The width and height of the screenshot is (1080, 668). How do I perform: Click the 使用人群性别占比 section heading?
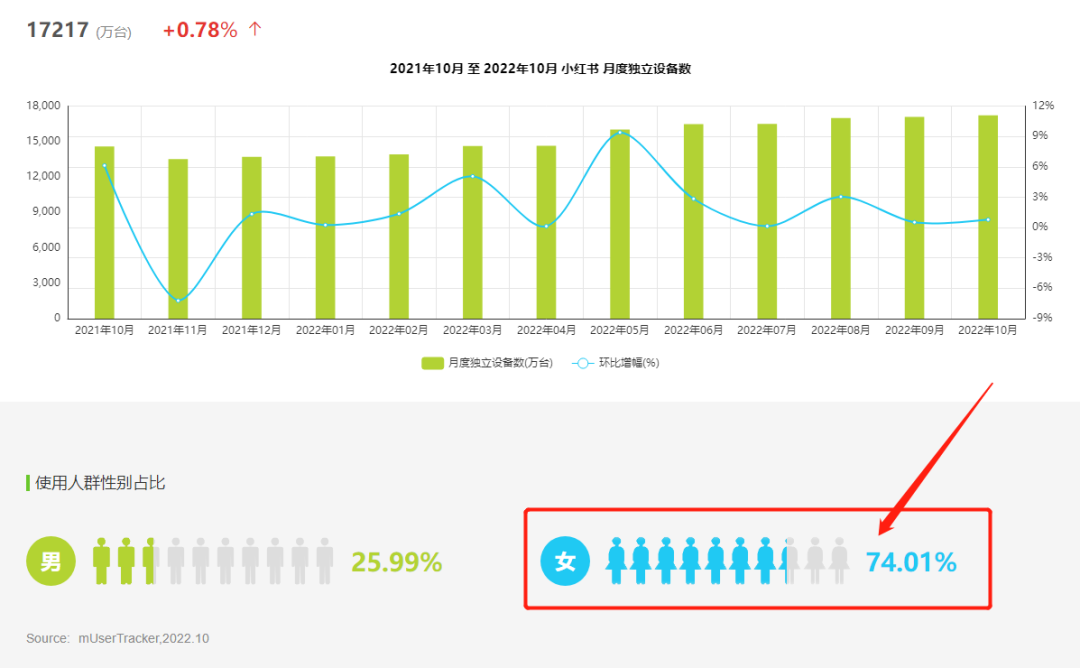(100, 483)
